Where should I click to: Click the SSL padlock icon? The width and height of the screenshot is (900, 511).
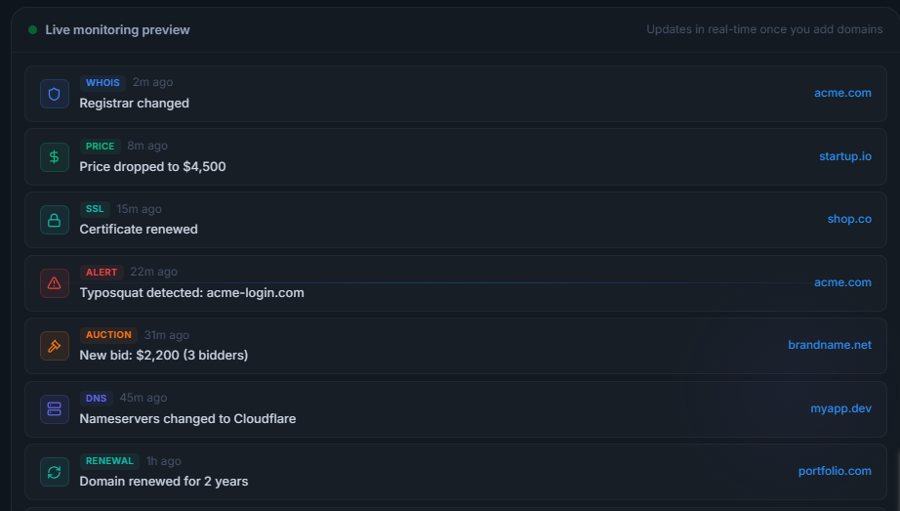point(55,220)
